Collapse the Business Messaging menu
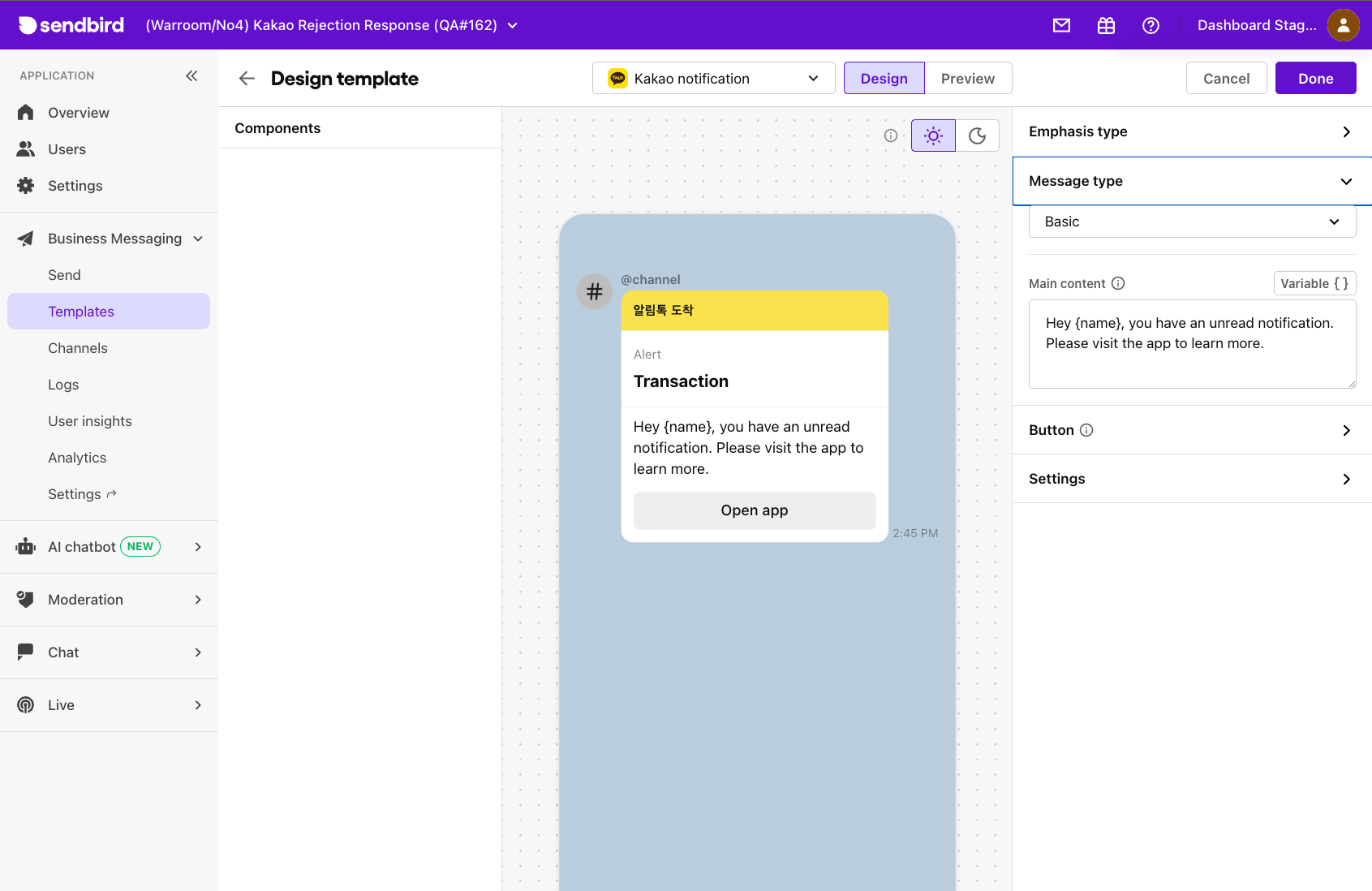Image resolution: width=1372 pixels, height=891 pixels. click(198, 239)
